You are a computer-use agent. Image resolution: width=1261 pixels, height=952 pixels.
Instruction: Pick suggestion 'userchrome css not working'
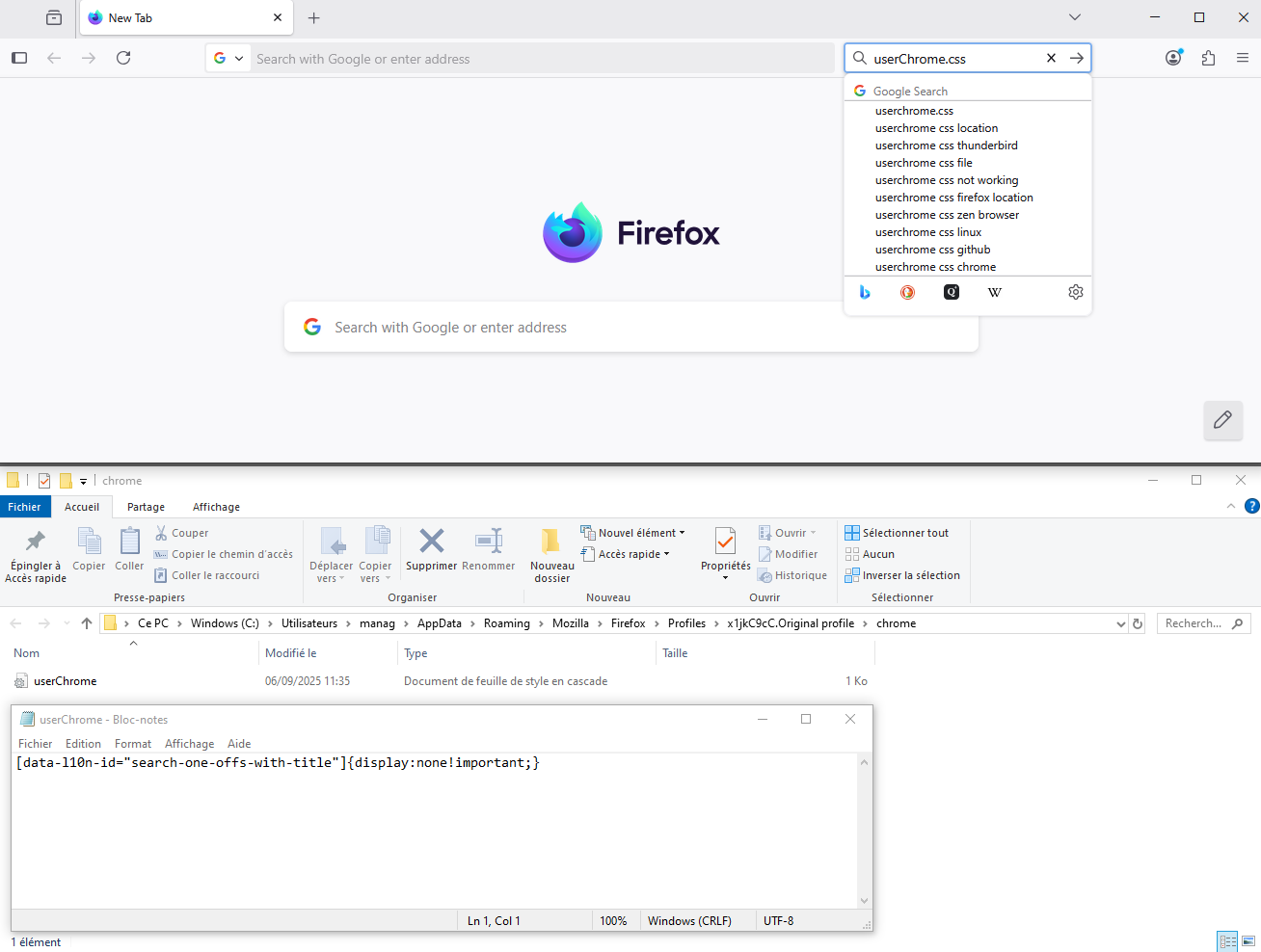click(x=947, y=180)
